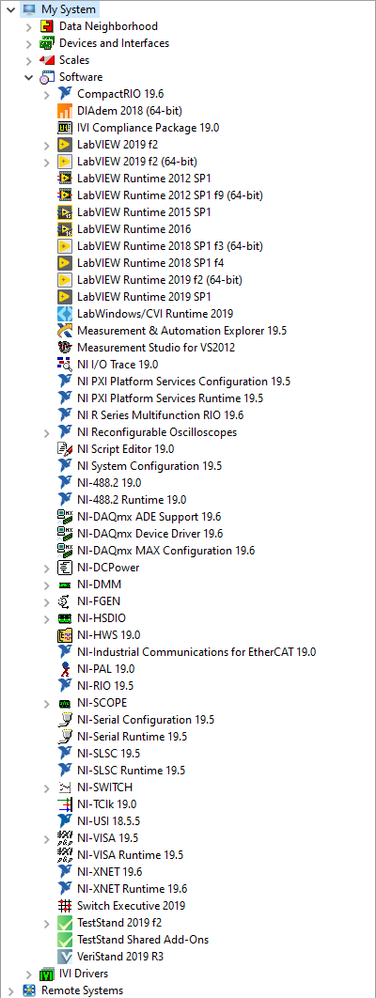Viewport: 376px width, 998px height.
Task: Expand the NI-VISA 19.5 entry
Action: [x=46, y=838]
